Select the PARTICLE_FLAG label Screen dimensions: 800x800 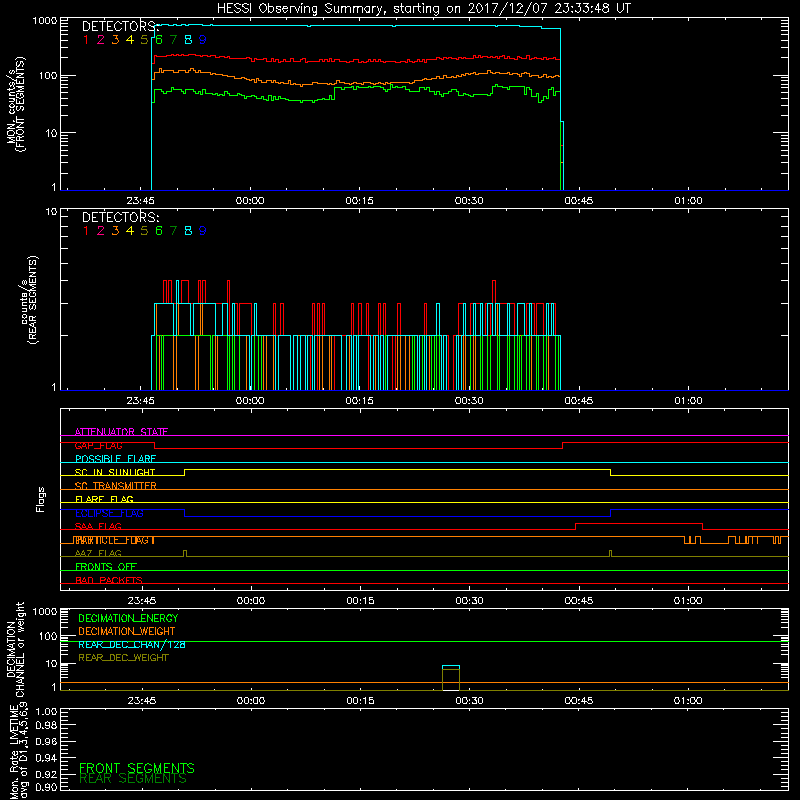(114, 540)
